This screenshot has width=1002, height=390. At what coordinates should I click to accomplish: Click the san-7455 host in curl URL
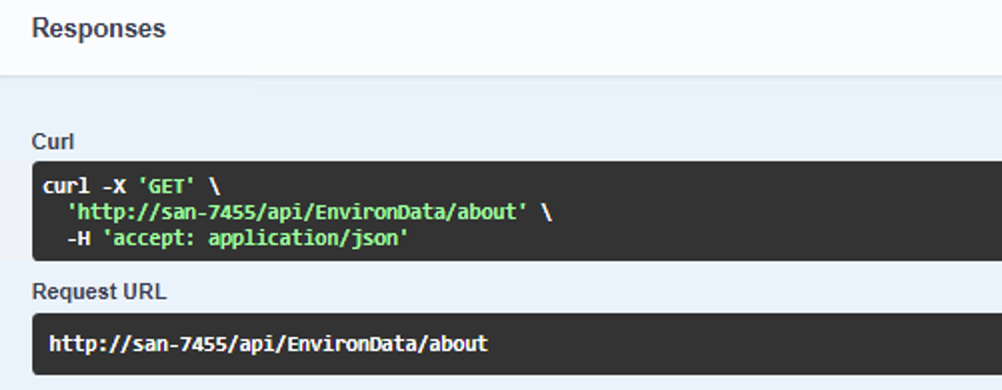(196, 212)
